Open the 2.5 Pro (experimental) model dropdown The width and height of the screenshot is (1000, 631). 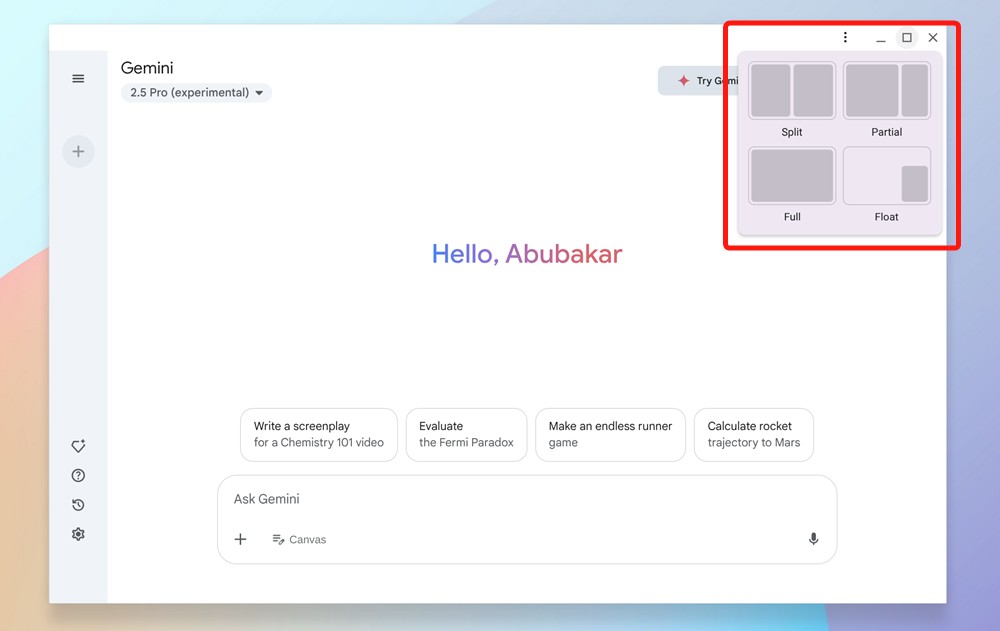pyautogui.click(x=196, y=92)
